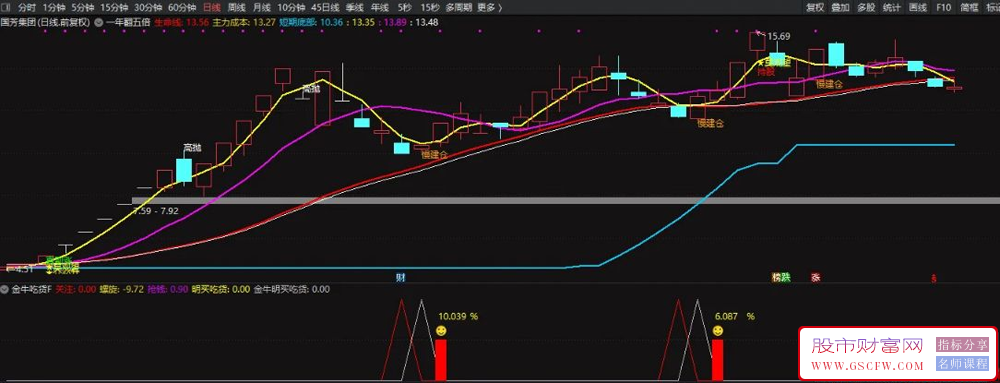Click the 金牛明买吃货 0.00 value

coord(291,289)
